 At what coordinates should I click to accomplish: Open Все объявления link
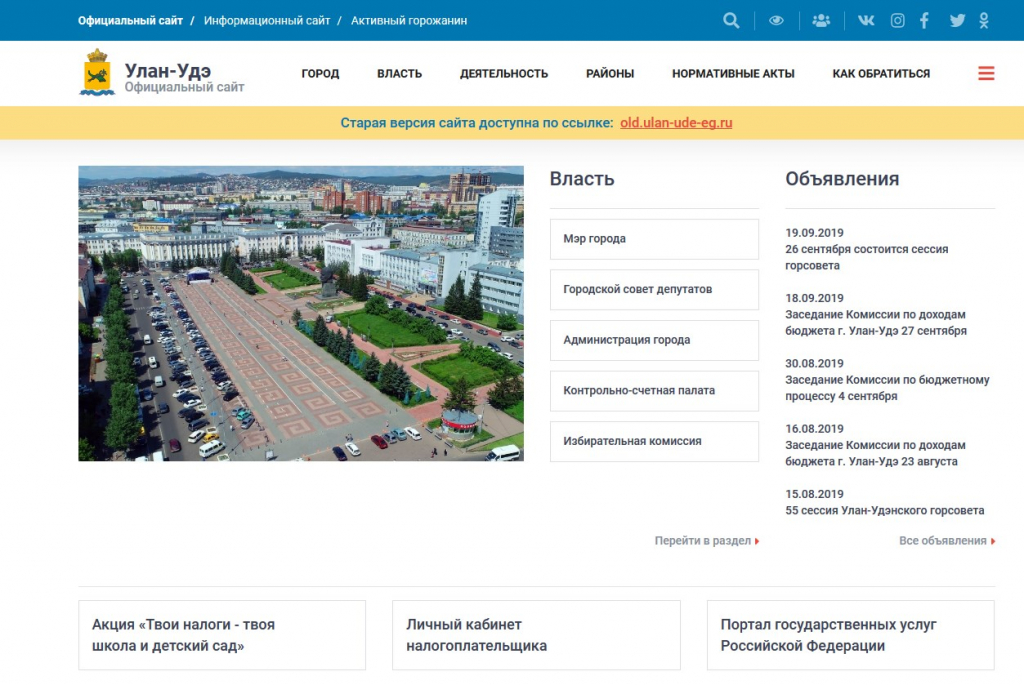(x=946, y=541)
